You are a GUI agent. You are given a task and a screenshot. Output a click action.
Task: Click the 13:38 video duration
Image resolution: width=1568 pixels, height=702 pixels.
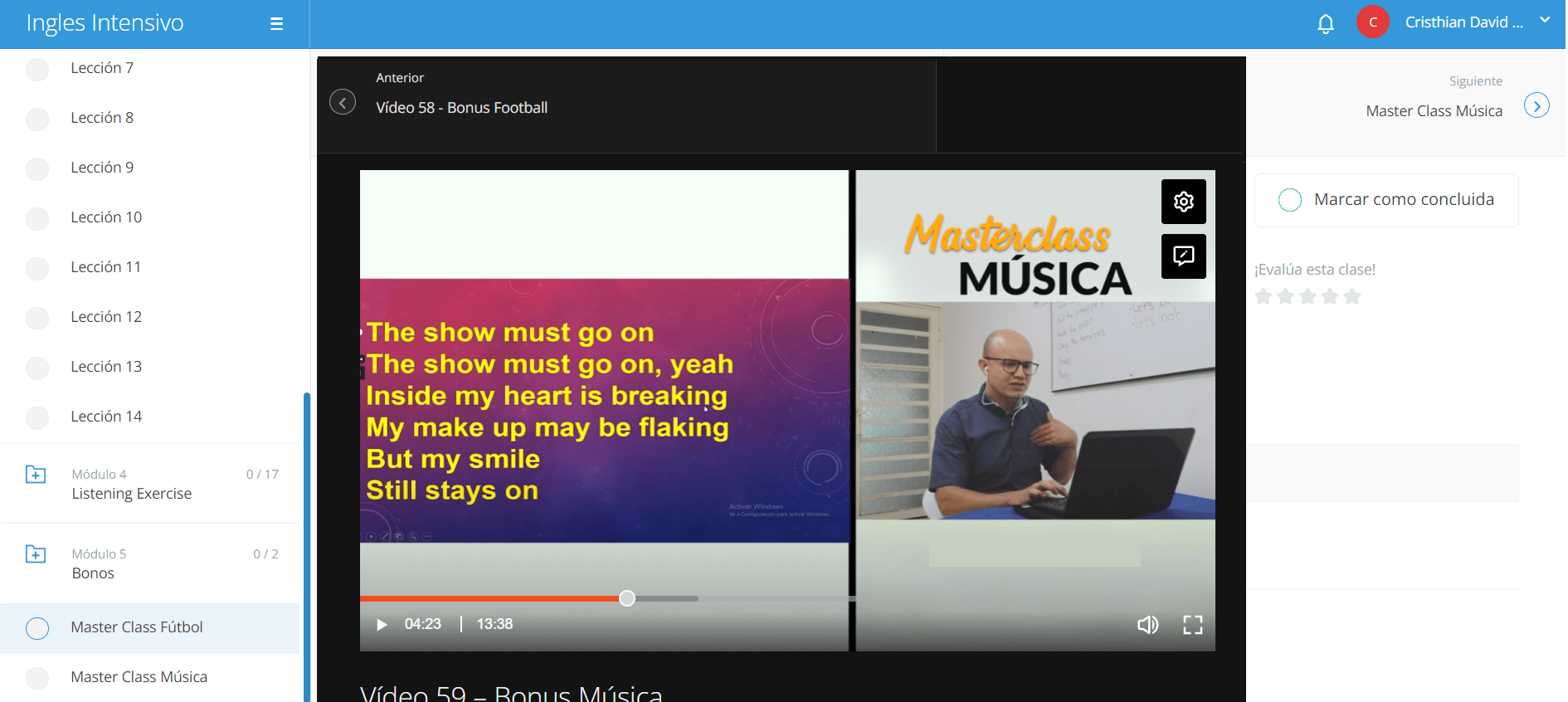495,624
